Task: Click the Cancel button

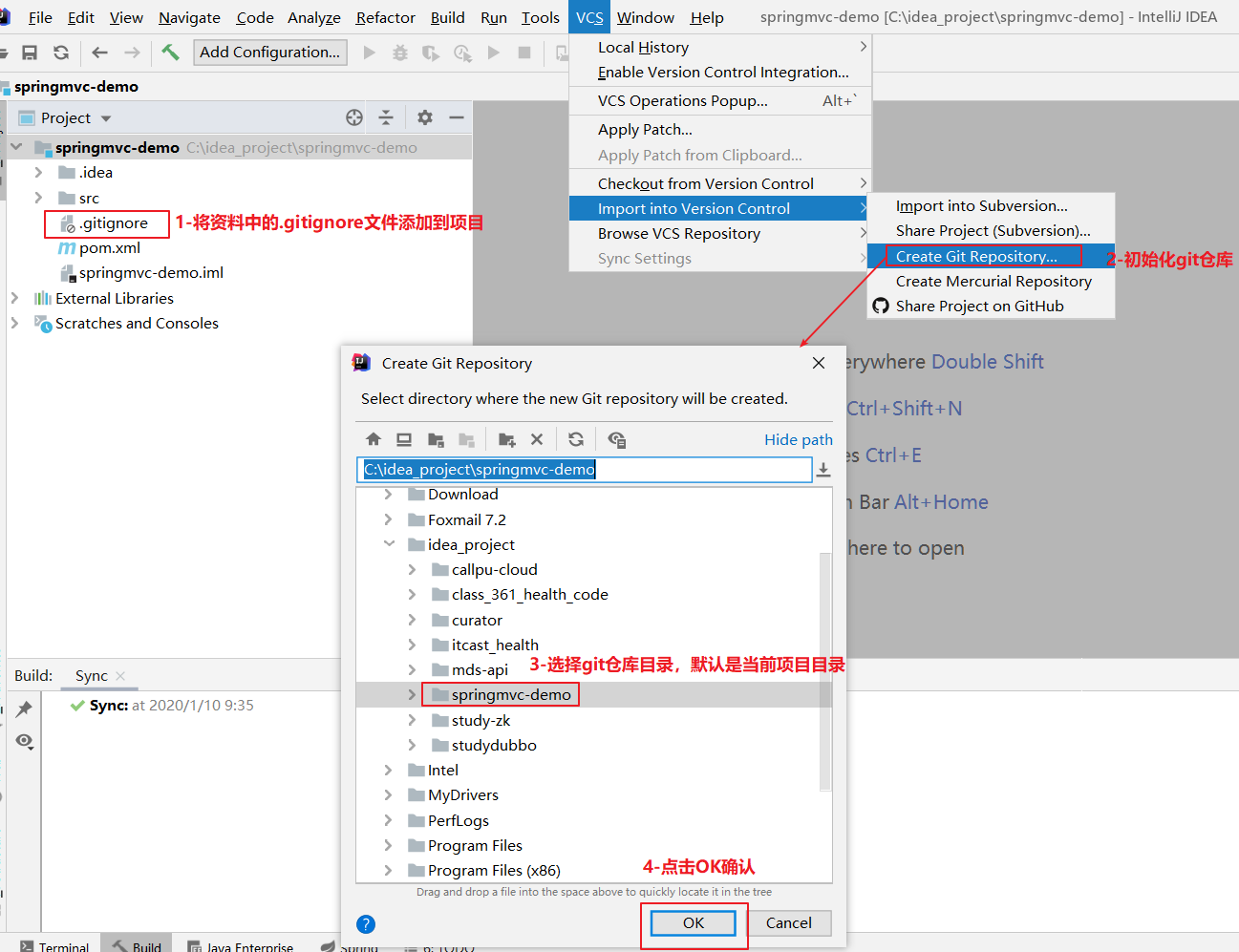Action: pyautogui.click(x=789, y=922)
